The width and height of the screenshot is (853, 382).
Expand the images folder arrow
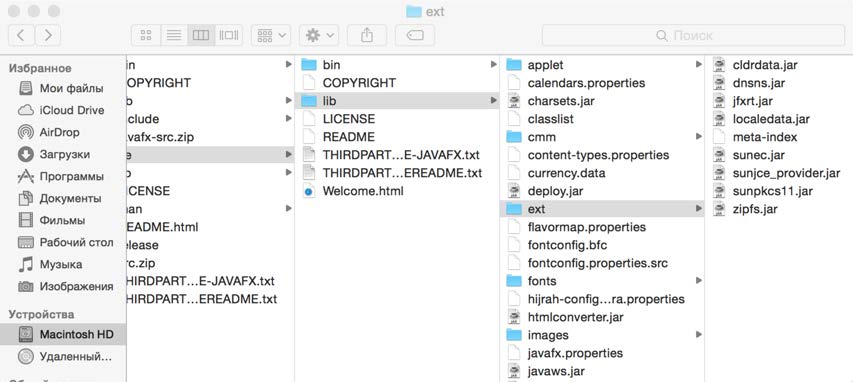coord(699,335)
